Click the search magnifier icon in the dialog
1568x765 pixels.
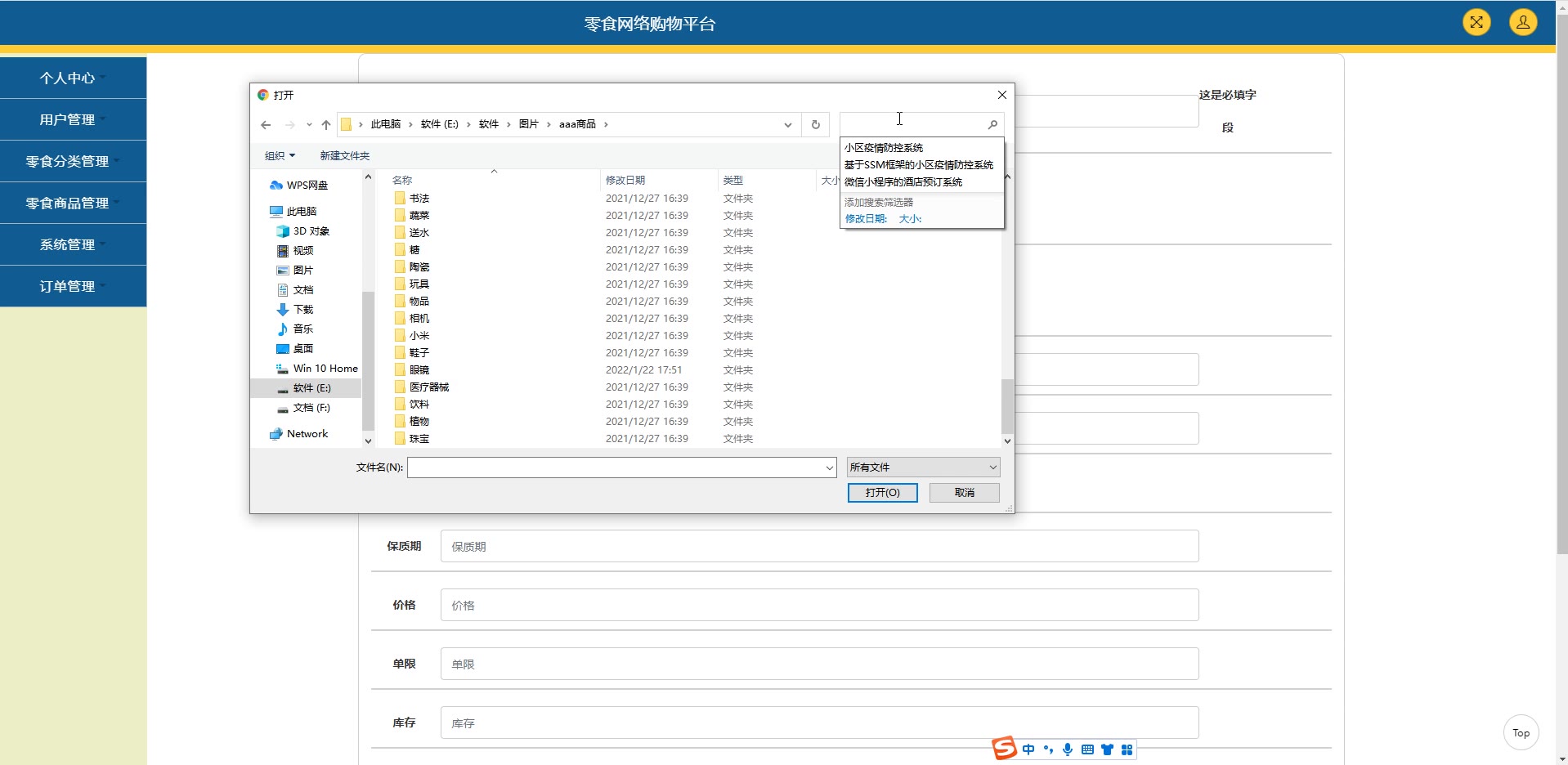coord(992,125)
